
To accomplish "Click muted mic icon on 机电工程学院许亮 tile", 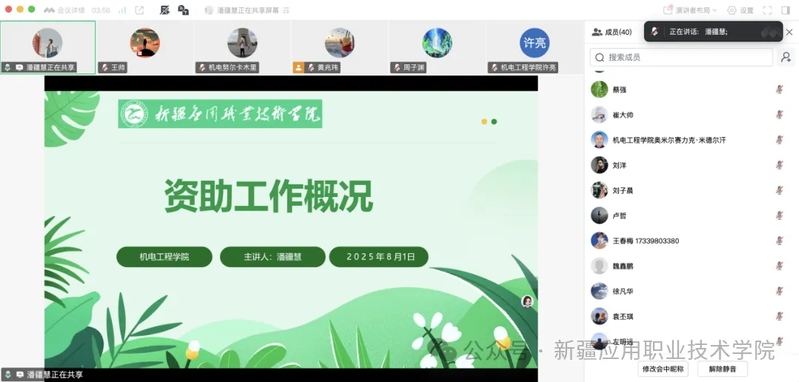I will pyautogui.click(x=494, y=67).
